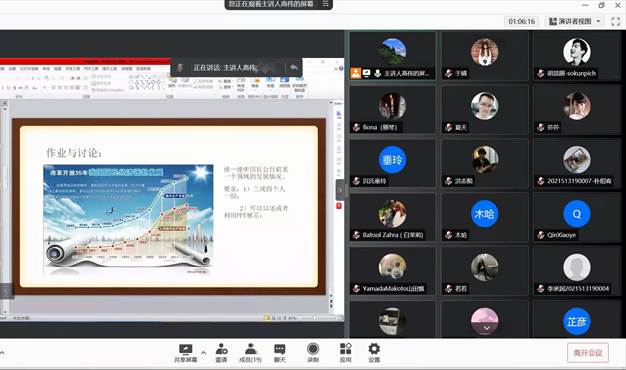Collapse participant panel with the side arrow
This screenshot has height=370, width=626.
(x=340, y=190)
